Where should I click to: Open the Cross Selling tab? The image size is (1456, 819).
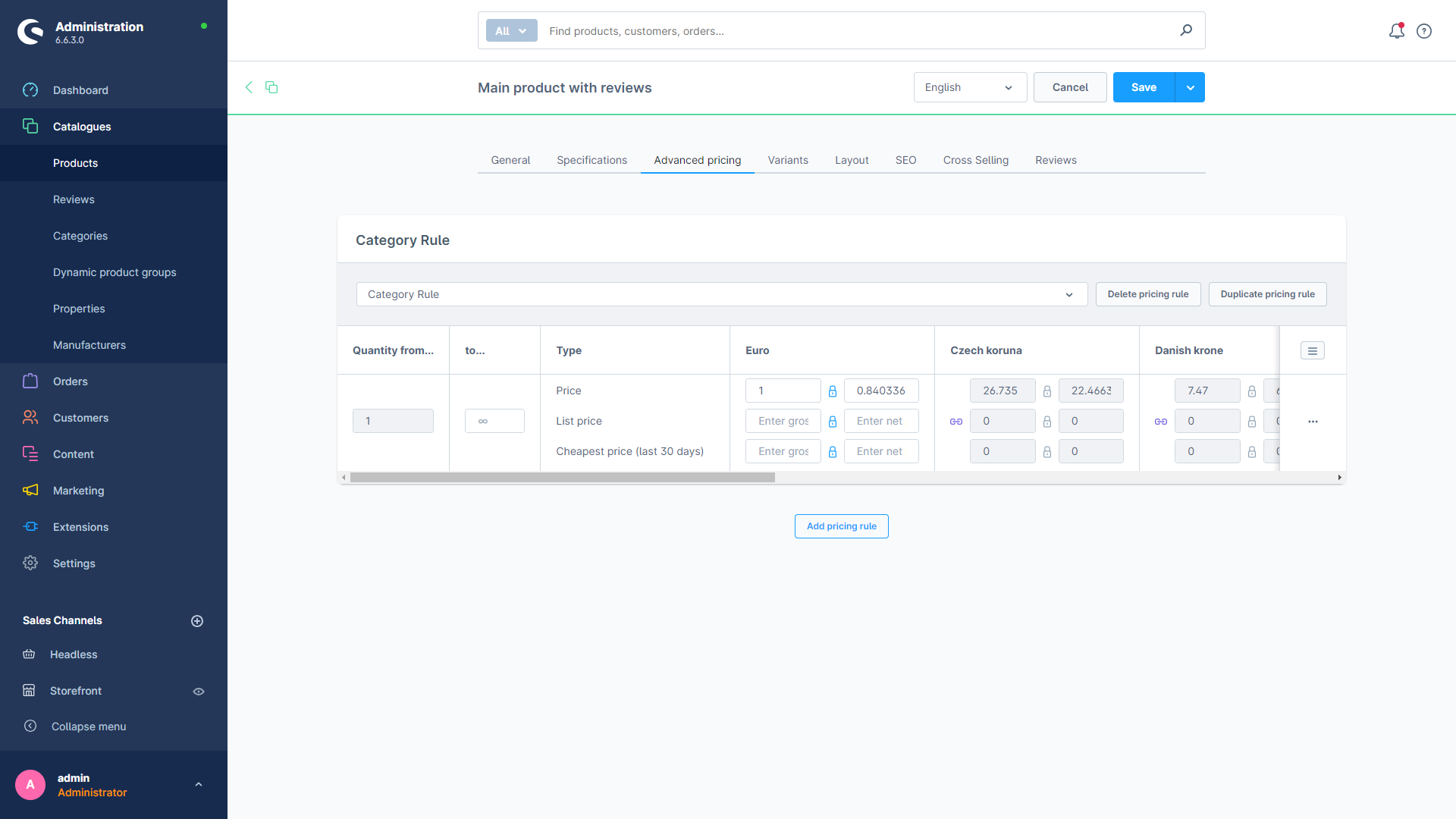tap(975, 160)
